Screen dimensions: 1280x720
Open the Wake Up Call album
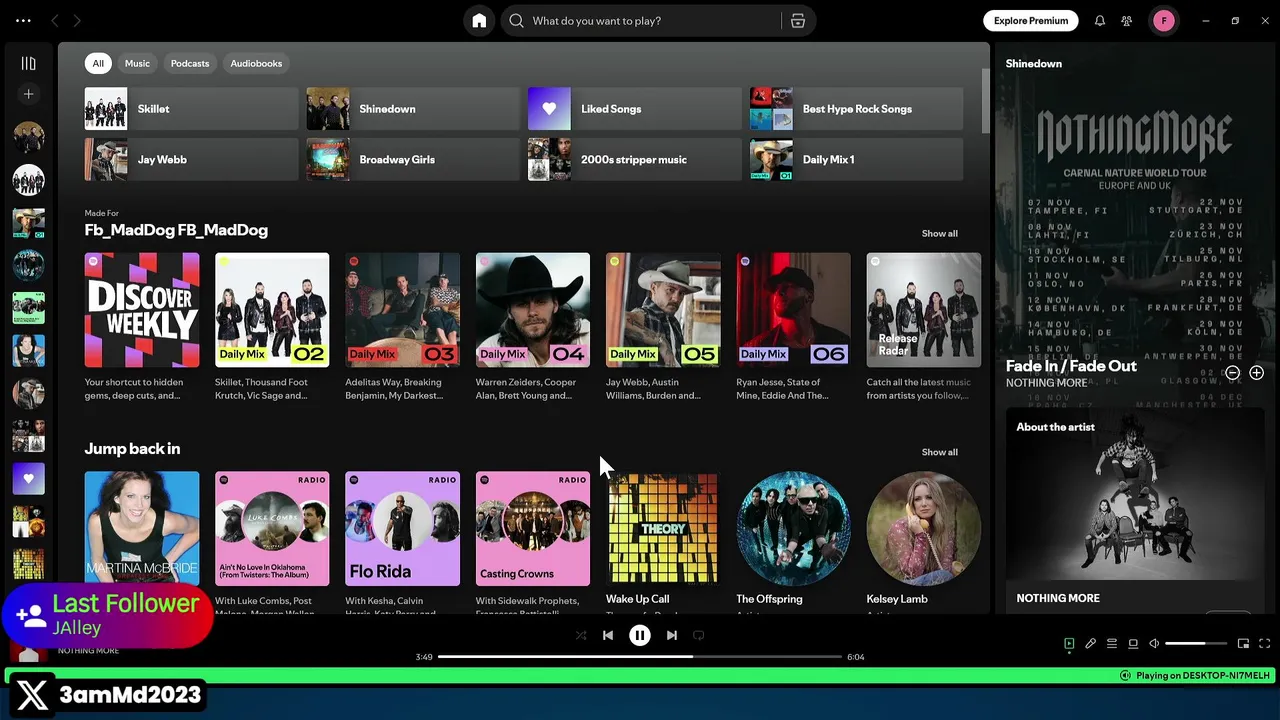click(x=663, y=528)
